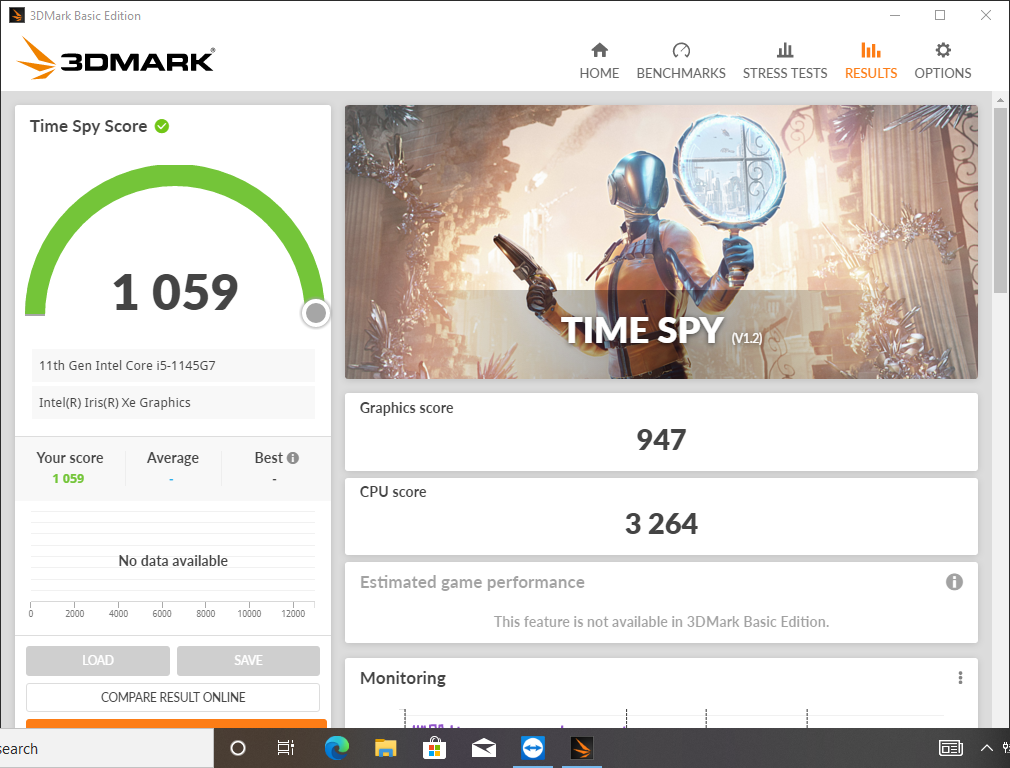Open Estimated game performance info icon

(954, 582)
